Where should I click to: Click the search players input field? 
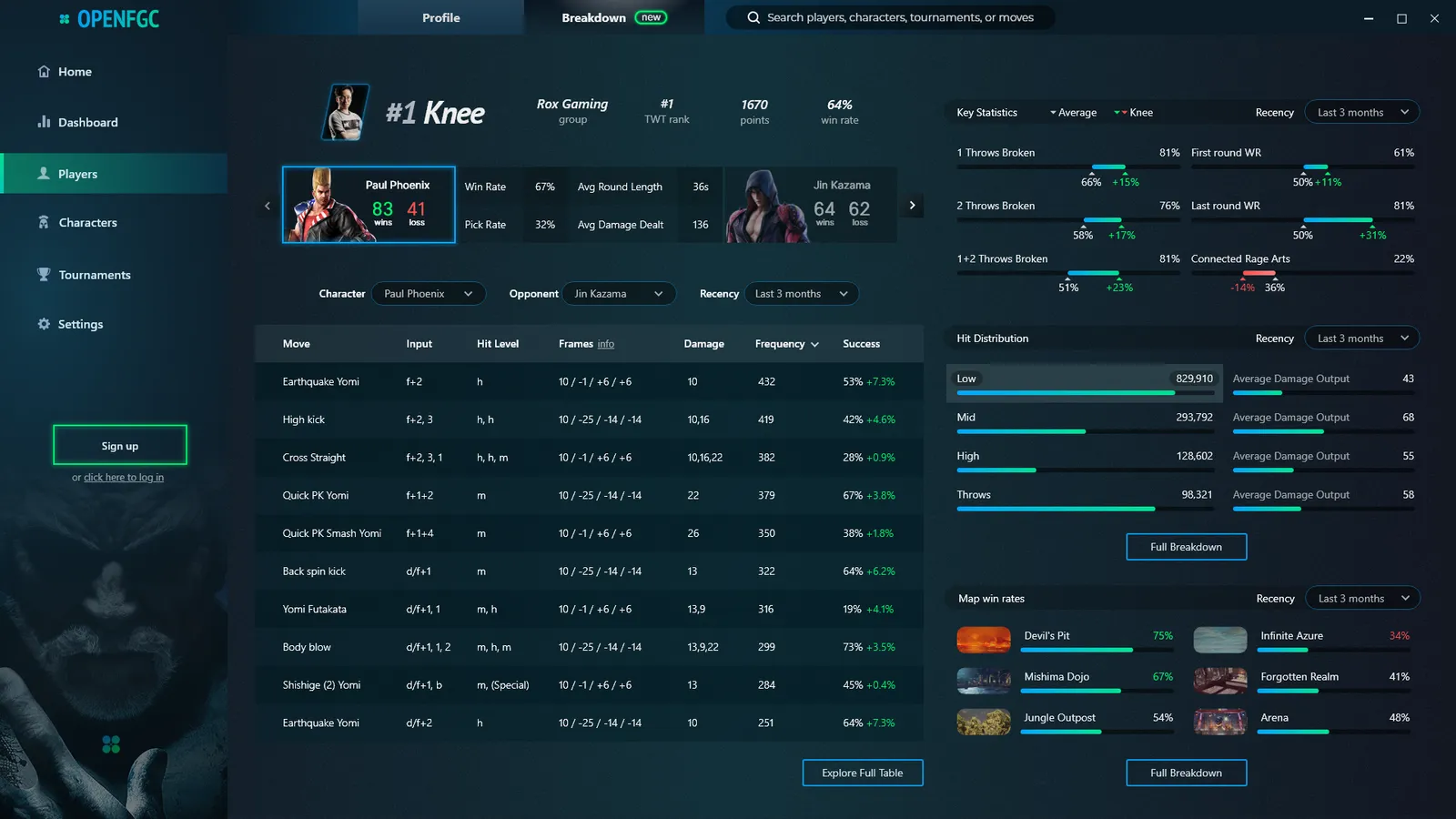891,17
